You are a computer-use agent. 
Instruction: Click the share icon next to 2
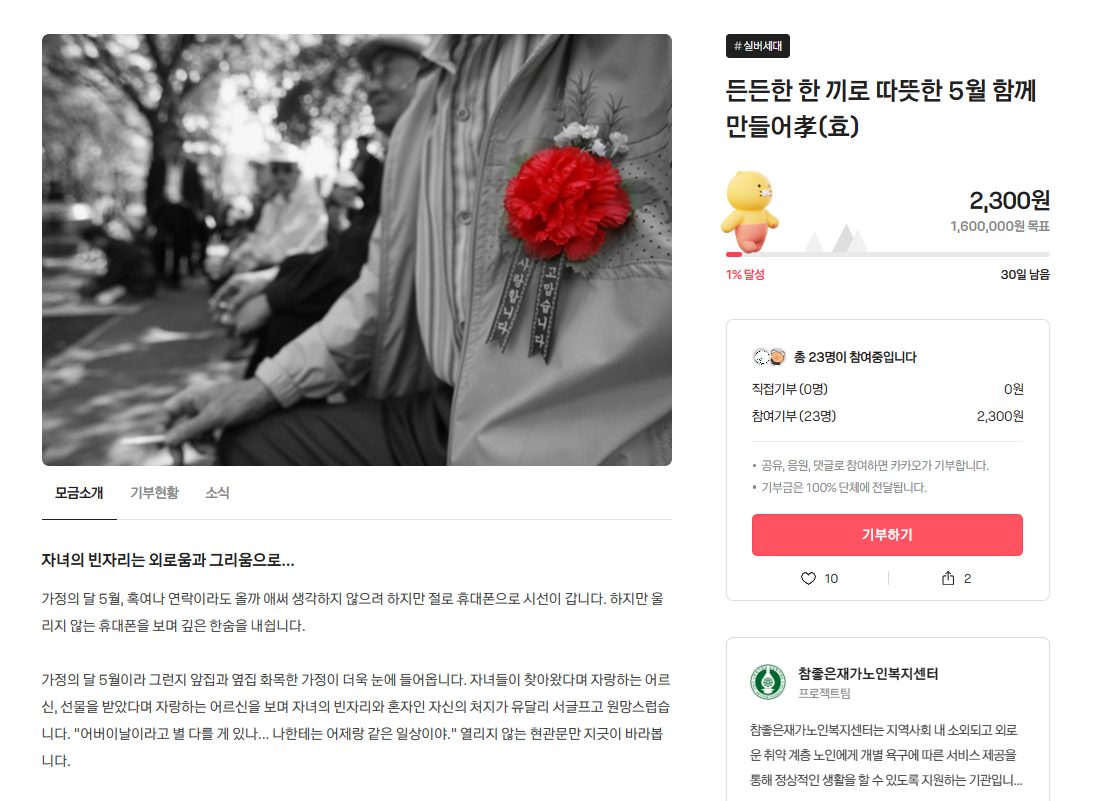click(947, 578)
